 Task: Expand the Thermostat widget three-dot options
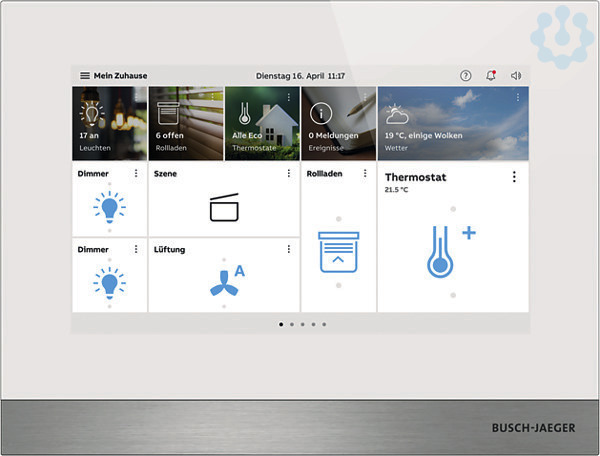click(x=514, y=177)
